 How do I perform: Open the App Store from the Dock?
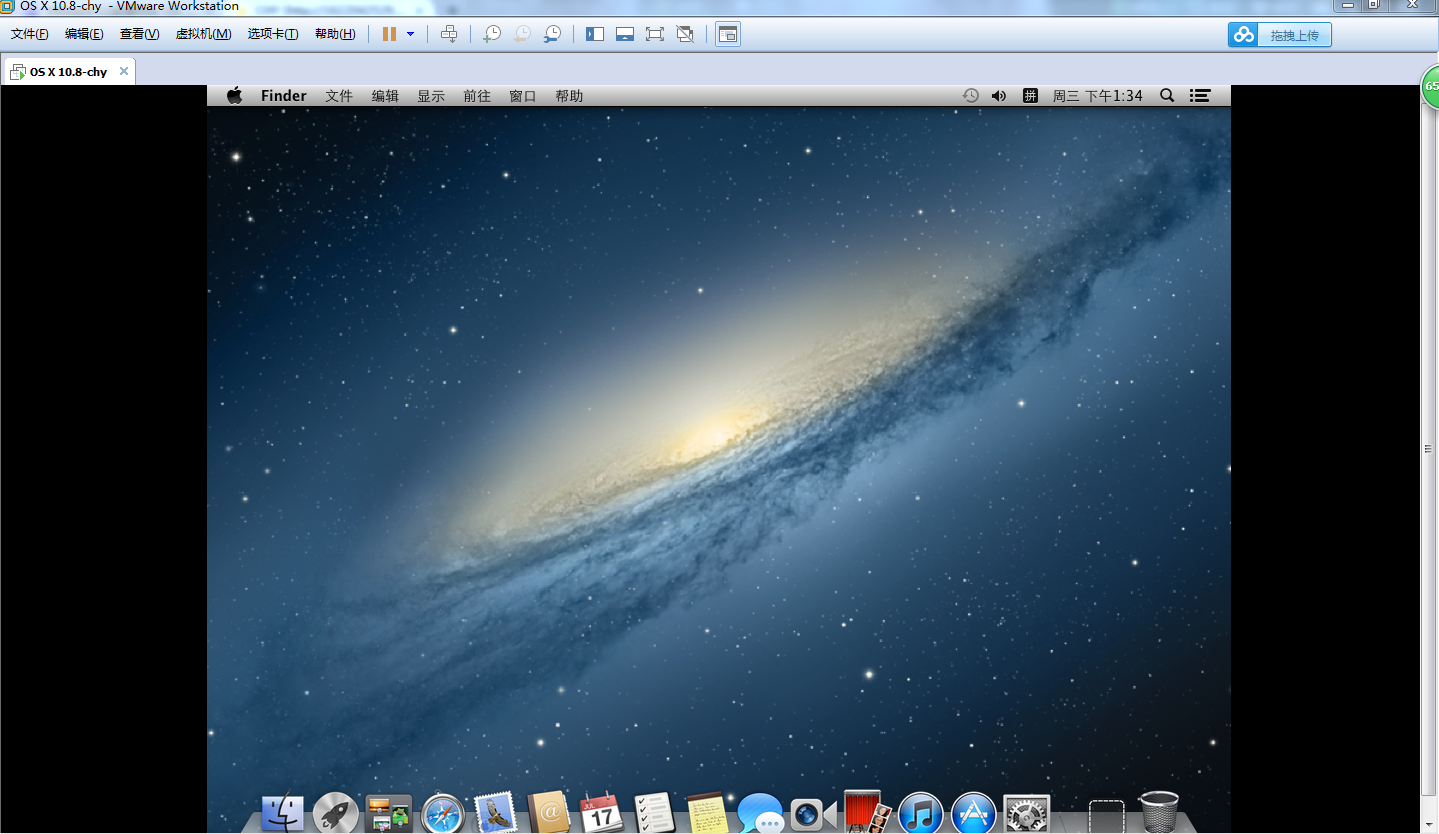[974, 814]
